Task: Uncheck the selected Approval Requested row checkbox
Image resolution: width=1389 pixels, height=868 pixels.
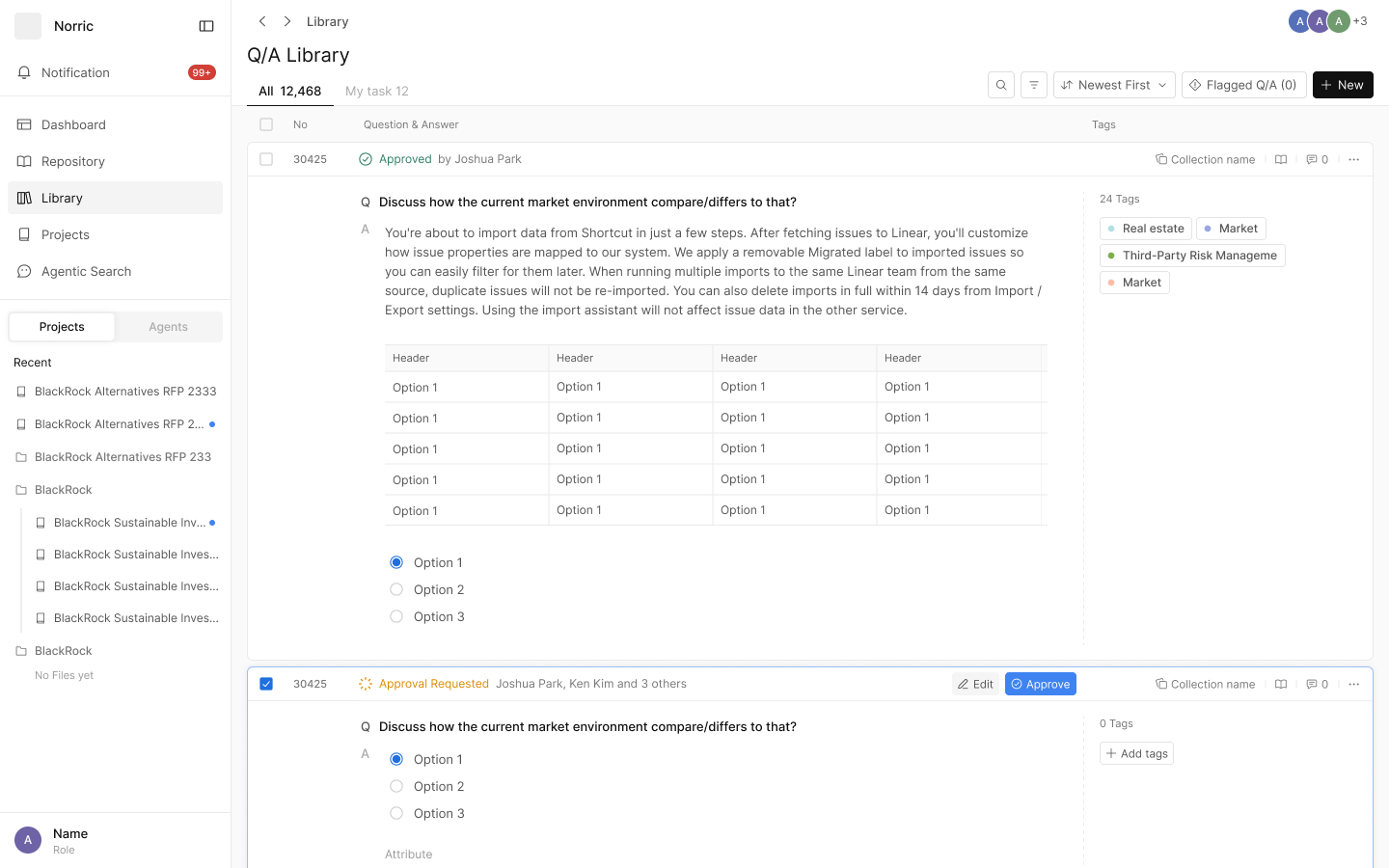Action: (x=266, y=684)
